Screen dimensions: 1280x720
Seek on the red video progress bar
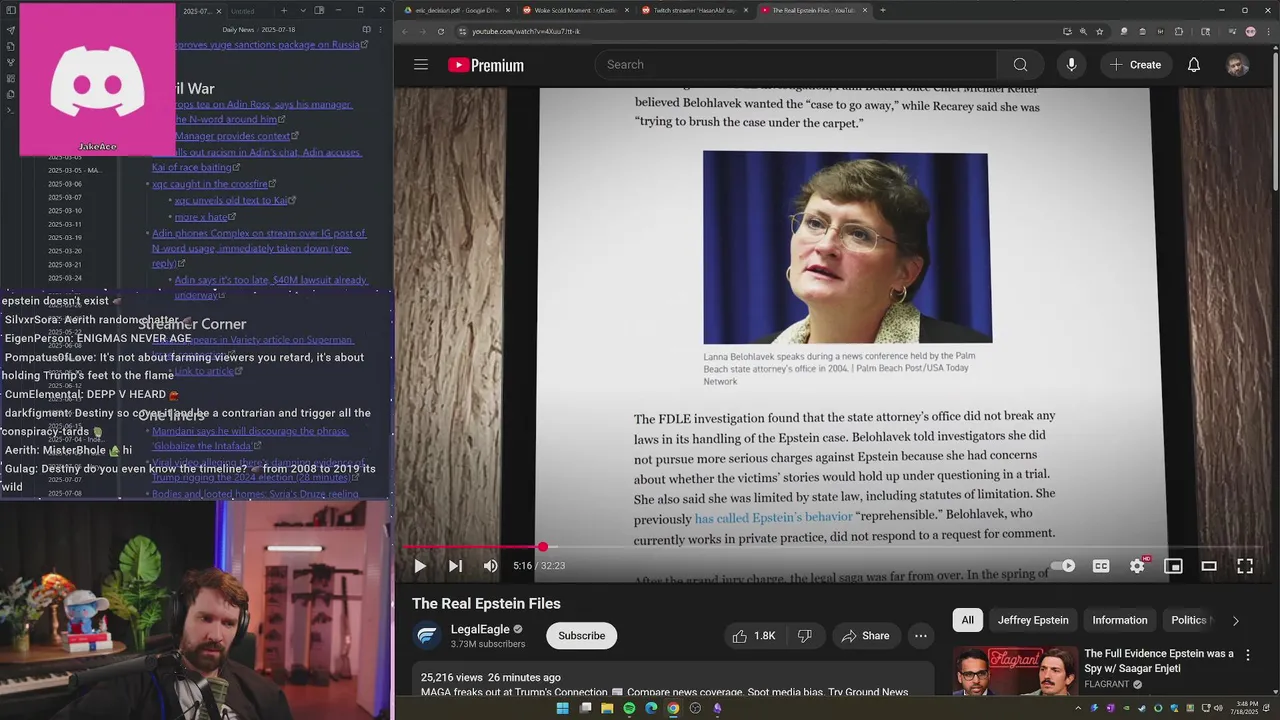[x=830, y=547]
